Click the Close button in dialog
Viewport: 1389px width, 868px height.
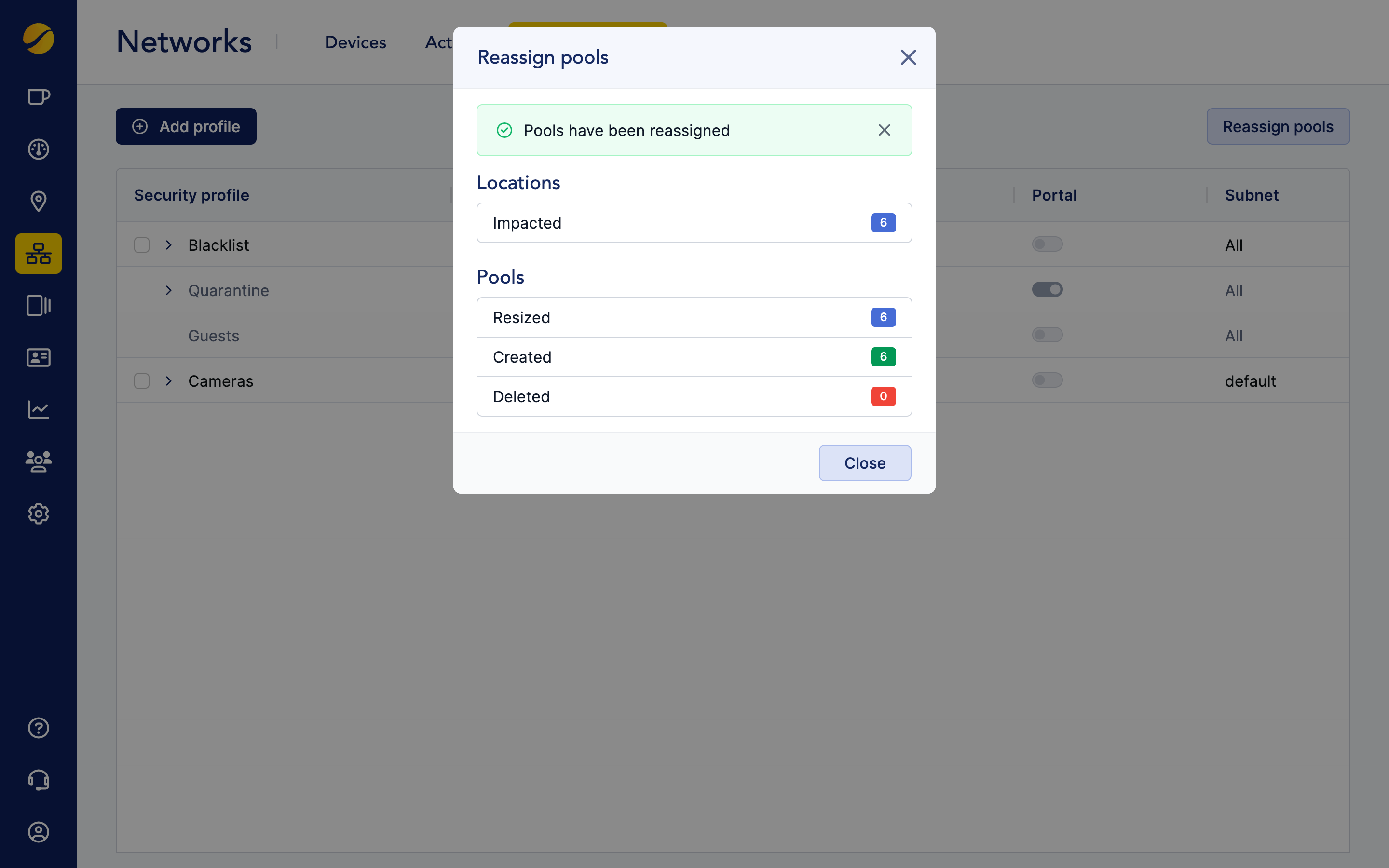pos(864,463)
